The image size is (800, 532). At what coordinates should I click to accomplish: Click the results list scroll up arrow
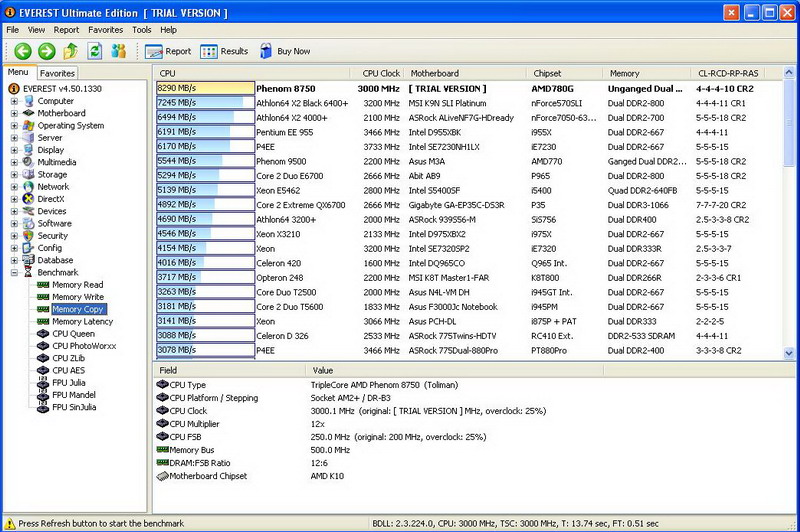pyautogui.click(x=789, y=72)
